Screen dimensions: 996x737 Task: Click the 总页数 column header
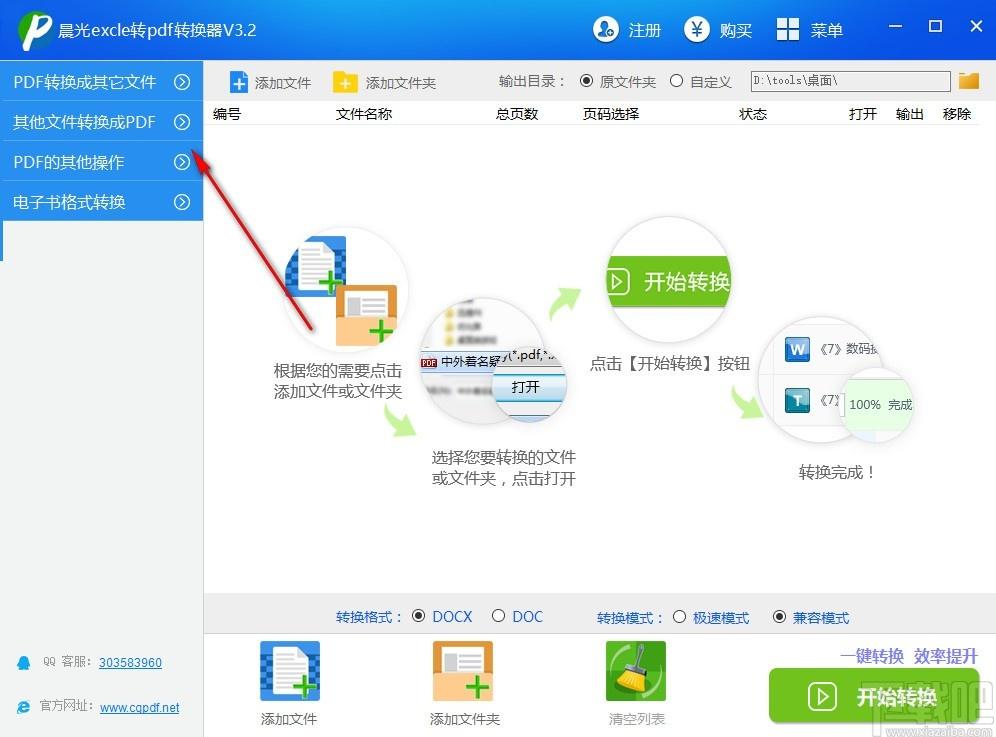pyautogui.click(x=517, y=114)
